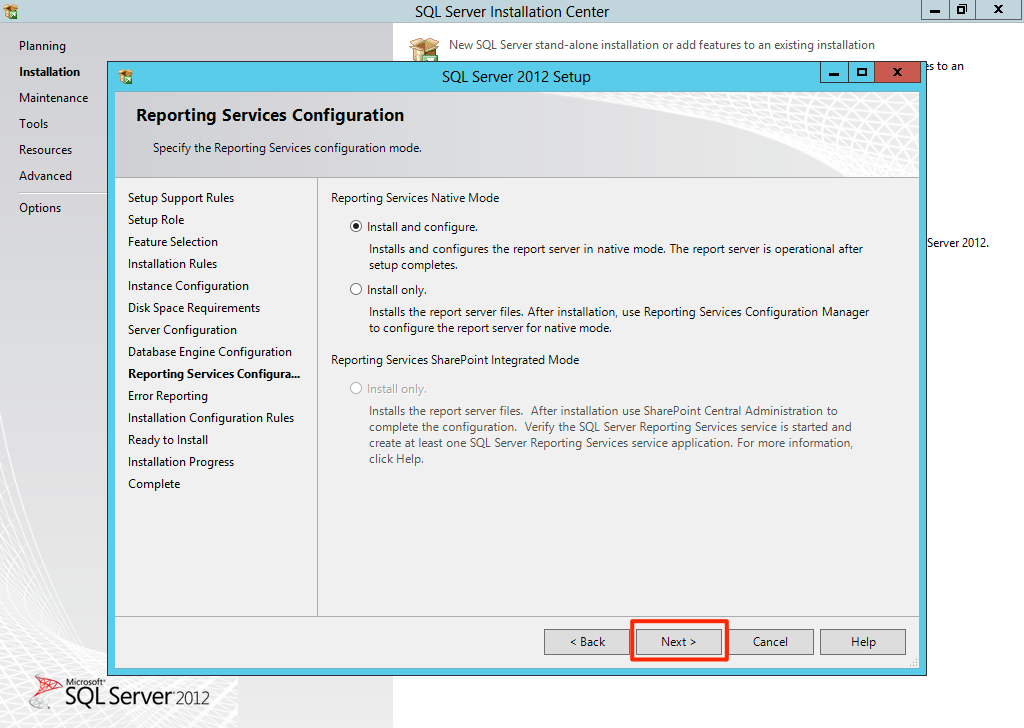Click the Reporting Services Native Mode heading
The image size is (1024, 728).
pos(415,198)
